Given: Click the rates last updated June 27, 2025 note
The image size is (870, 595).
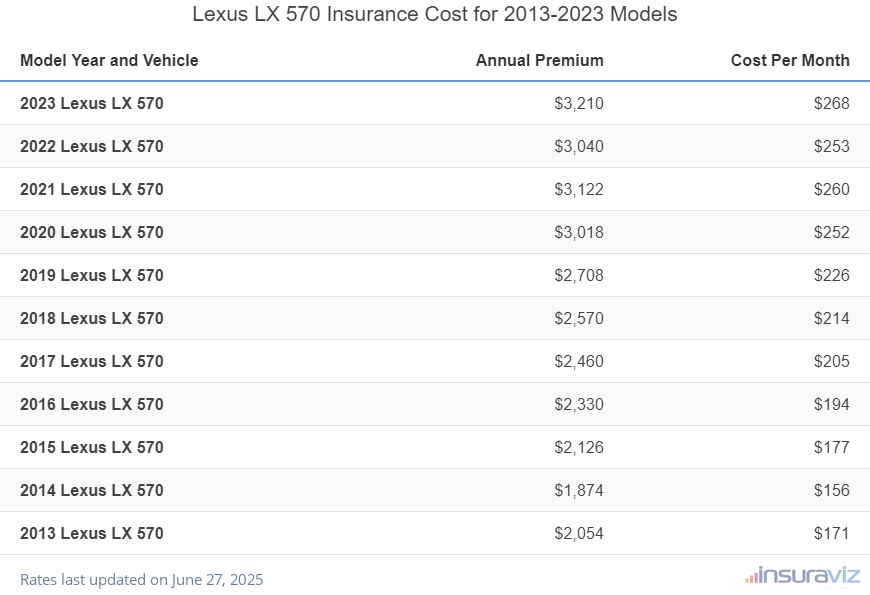Looking at the screenshot, I should pyautogui.click(x=141, y=579).
